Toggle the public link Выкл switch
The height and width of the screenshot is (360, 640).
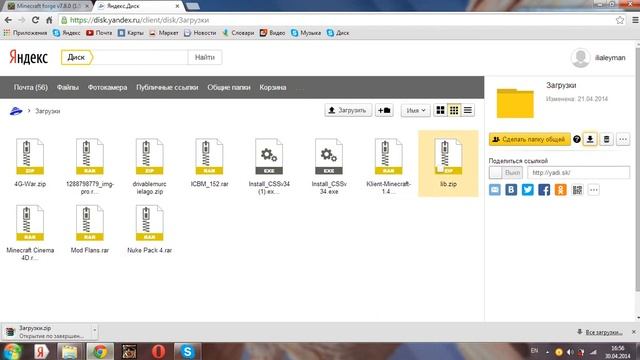coord(506,173)
